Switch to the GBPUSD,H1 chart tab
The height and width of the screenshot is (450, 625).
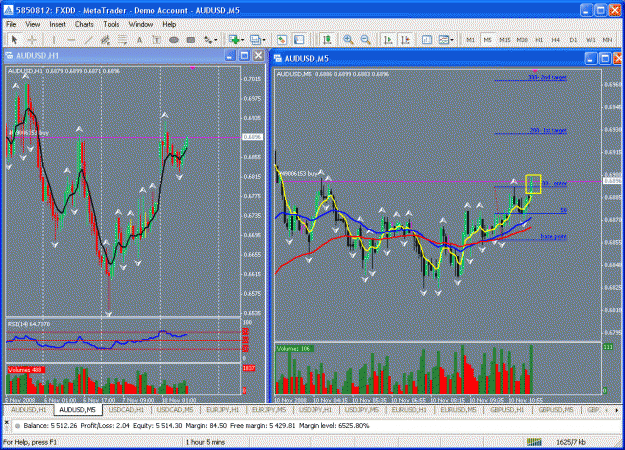pyautogui.click(x=507, y=409)
